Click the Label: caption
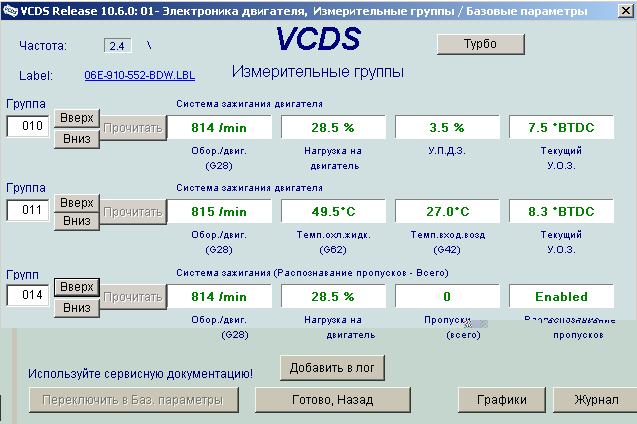This screenshot has width=637, height=424. pyautogui.click(x=36, y=76)
